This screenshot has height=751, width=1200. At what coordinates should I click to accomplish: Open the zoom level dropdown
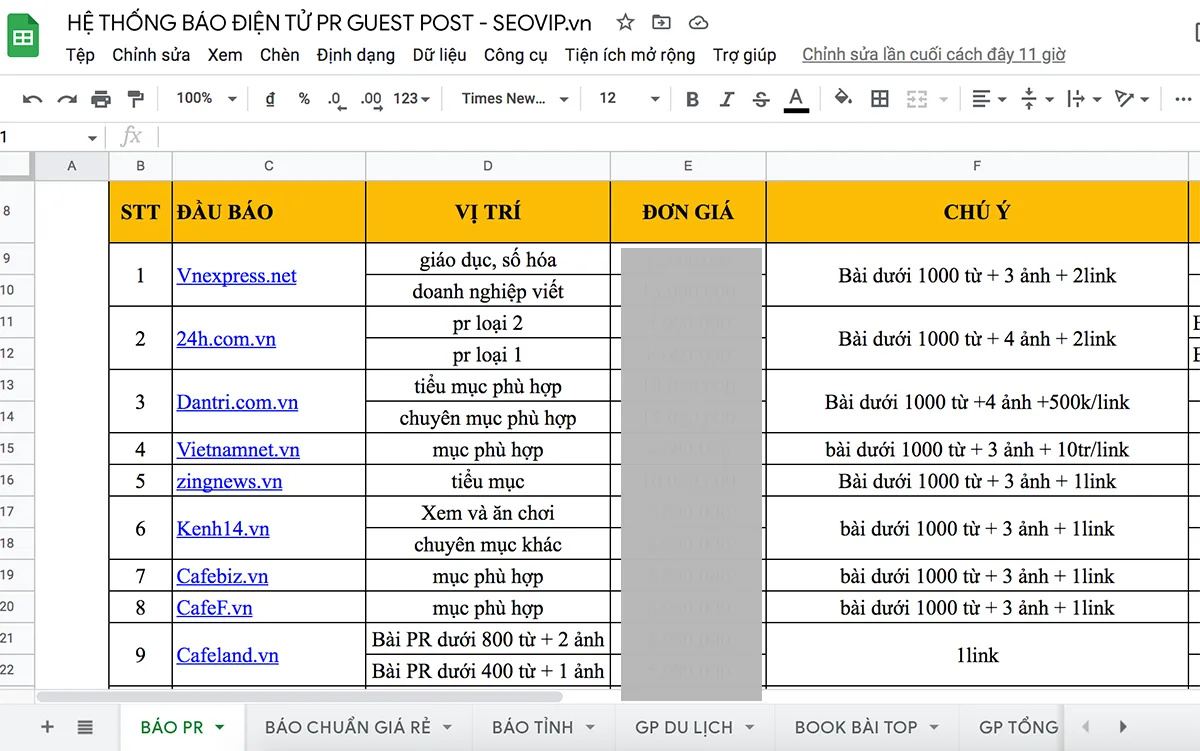(207, 99)
